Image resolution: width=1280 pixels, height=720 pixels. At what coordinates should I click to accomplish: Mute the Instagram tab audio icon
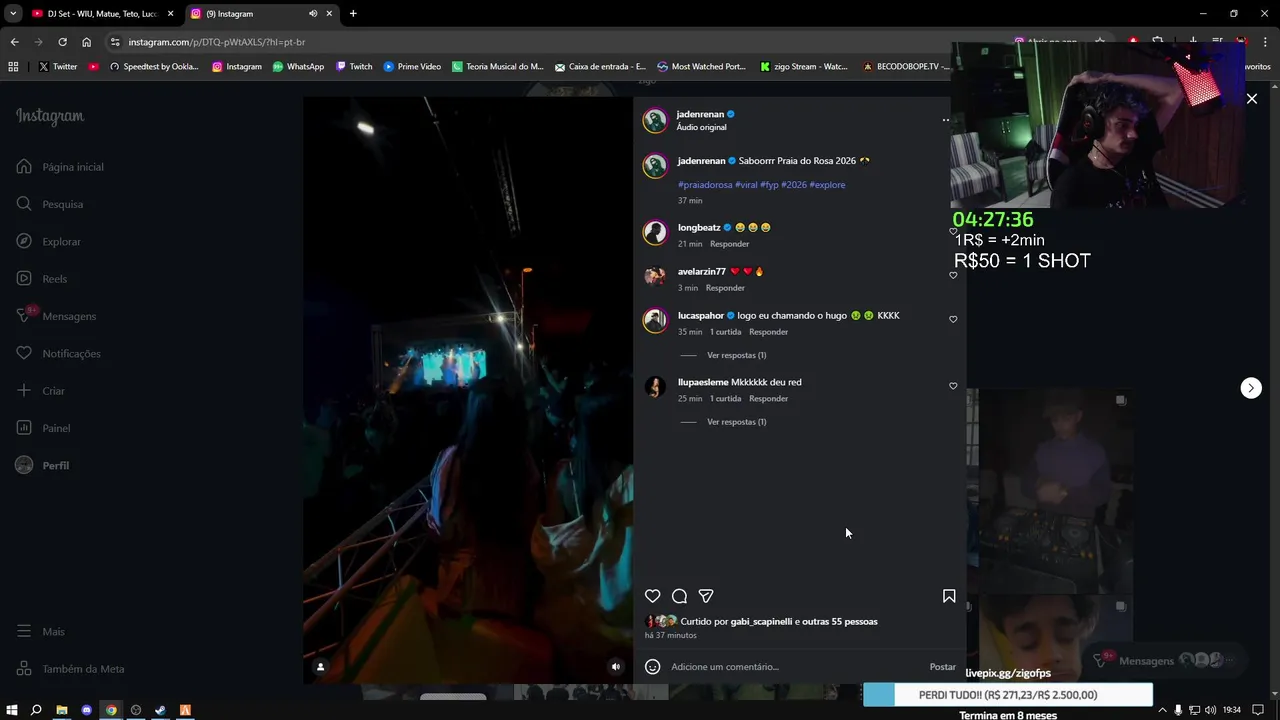coord(313,14)
